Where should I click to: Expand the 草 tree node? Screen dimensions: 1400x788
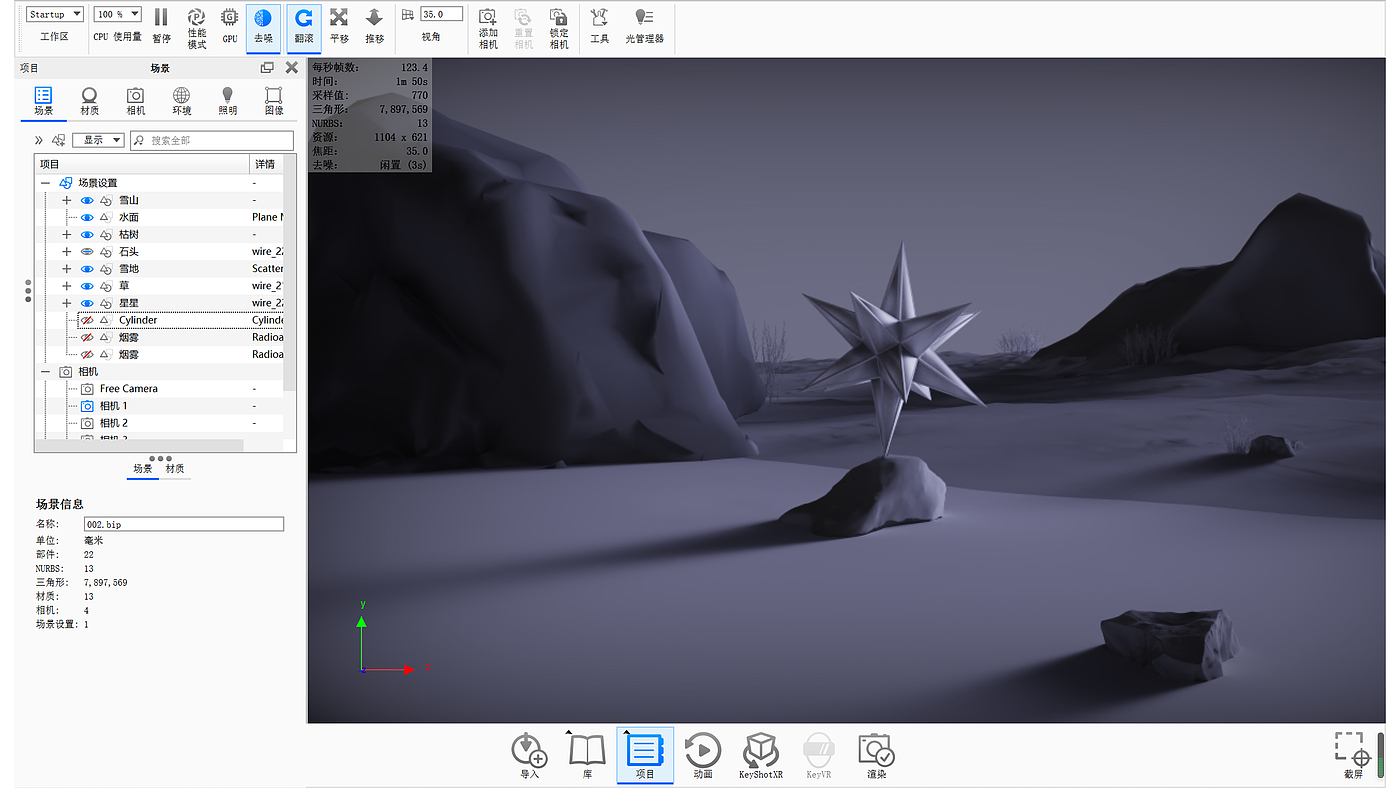[67, 286]
